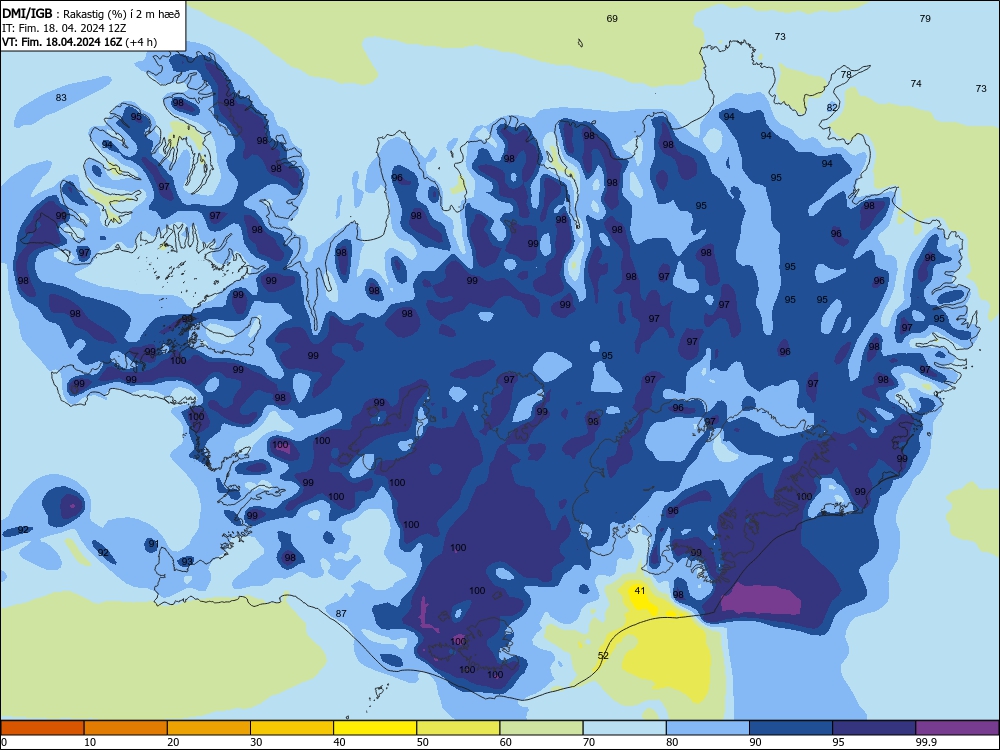This screenshot has width=1000, height=750.
Task: Select the 52 humidity value on the map
Action: (603, 656)
